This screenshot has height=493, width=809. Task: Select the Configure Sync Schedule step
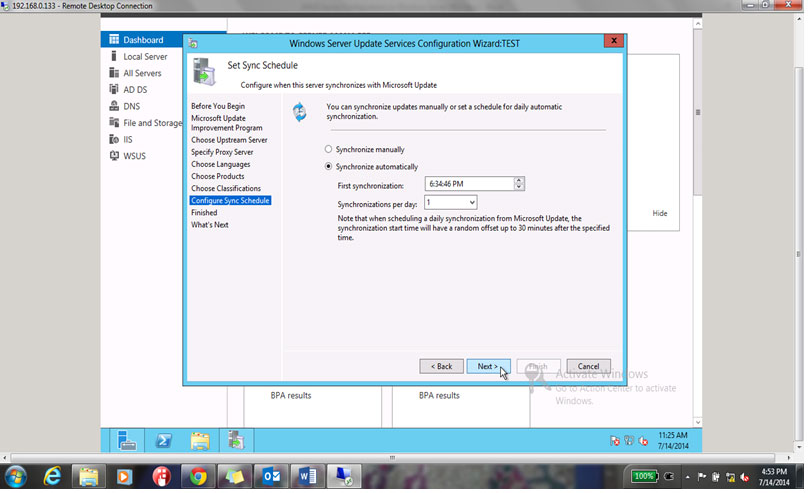coord(230,201)
